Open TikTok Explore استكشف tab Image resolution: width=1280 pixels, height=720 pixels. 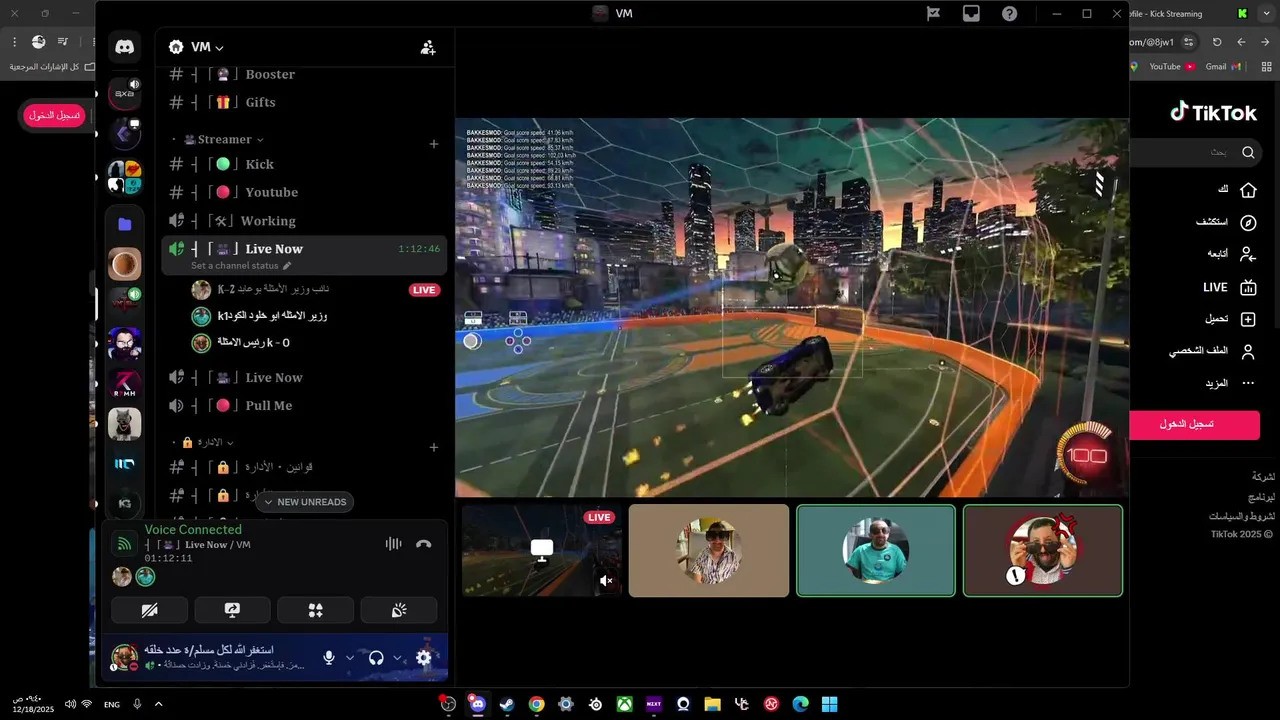(x=1226, y=222)
